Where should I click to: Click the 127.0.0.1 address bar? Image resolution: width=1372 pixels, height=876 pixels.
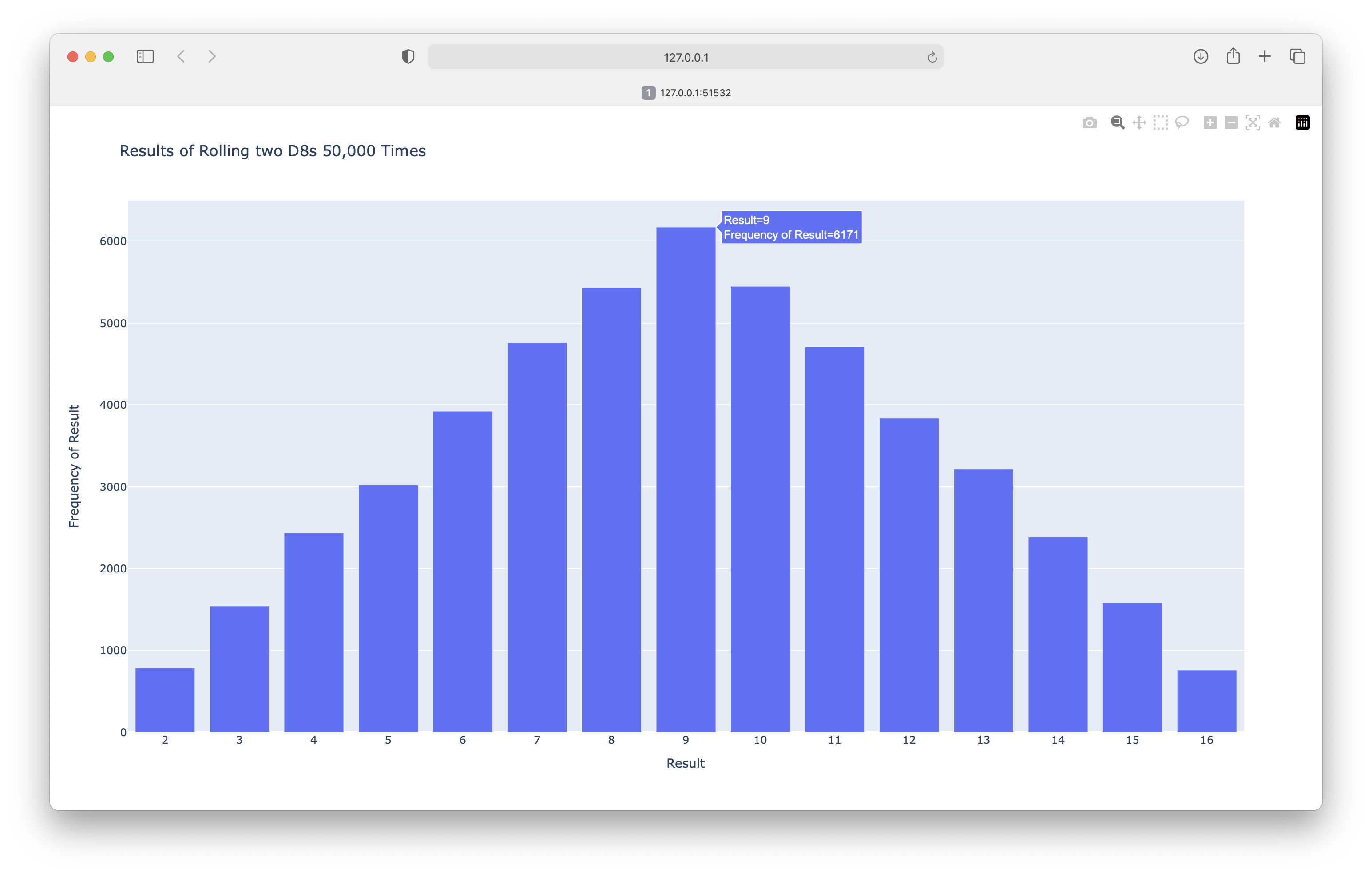click(x=686, y=57)
